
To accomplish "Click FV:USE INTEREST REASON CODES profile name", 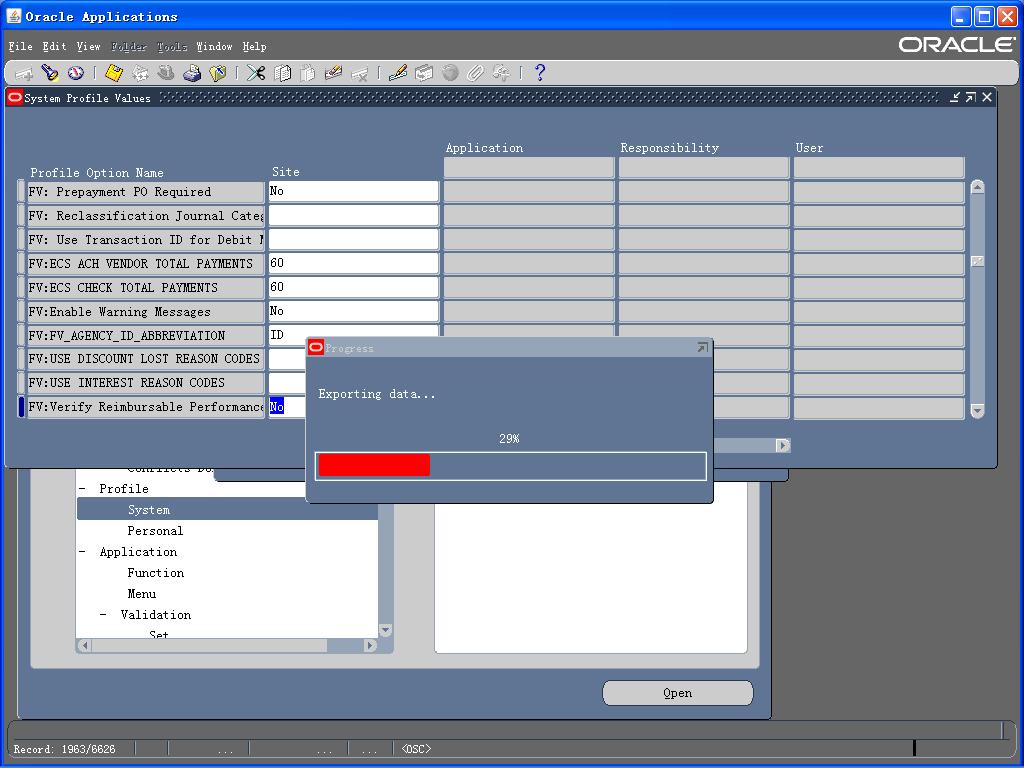I will coord(146,383).
